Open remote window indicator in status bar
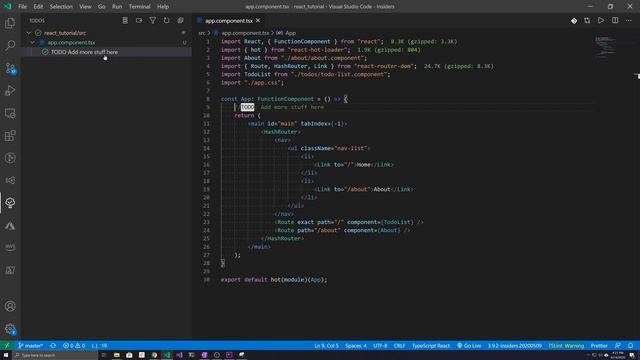640x360 pixels. tap(7, 346)
